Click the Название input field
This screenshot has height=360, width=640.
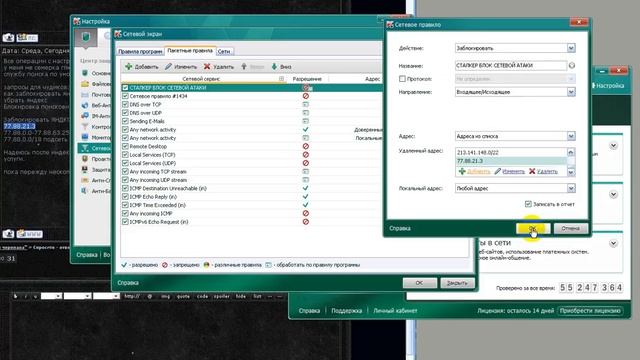coord(511,65)
